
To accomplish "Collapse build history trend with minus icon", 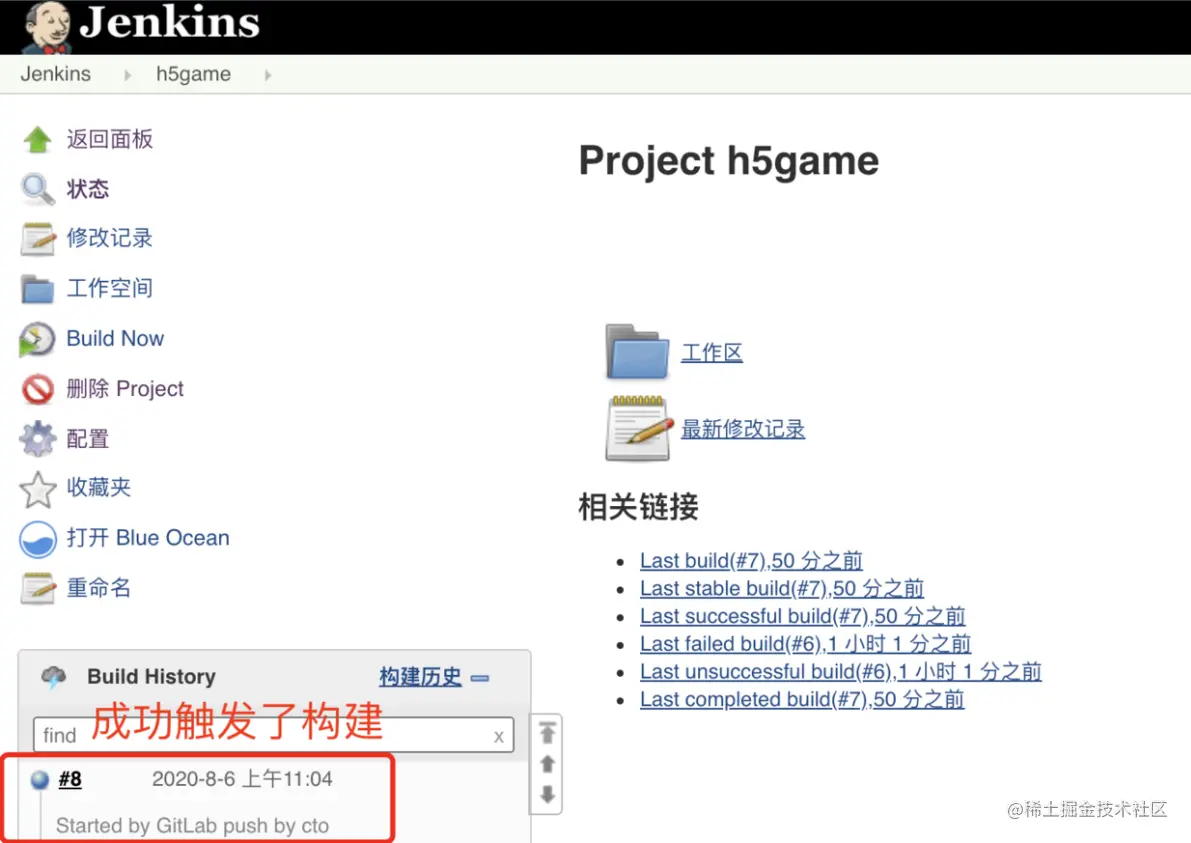I will [x=480, y=677].
